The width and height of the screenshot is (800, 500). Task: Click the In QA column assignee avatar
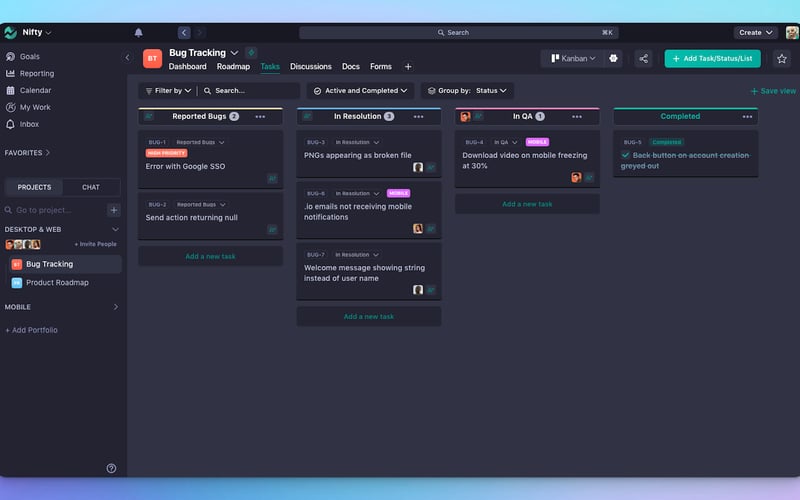click(465, 117)
